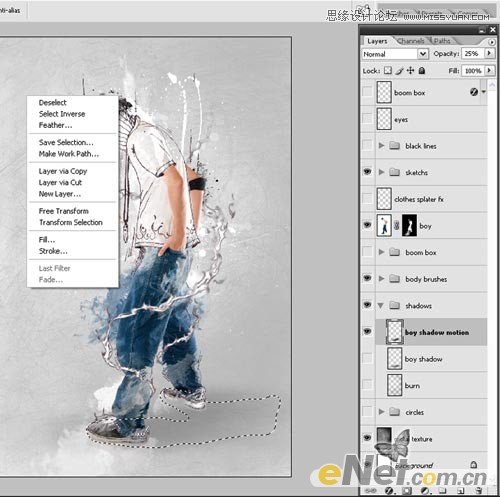This screenshot has width=500, height=497.
Task: Choose Make Work Path... menu entry
Action: pyautogui.click(x=69, y=154)
